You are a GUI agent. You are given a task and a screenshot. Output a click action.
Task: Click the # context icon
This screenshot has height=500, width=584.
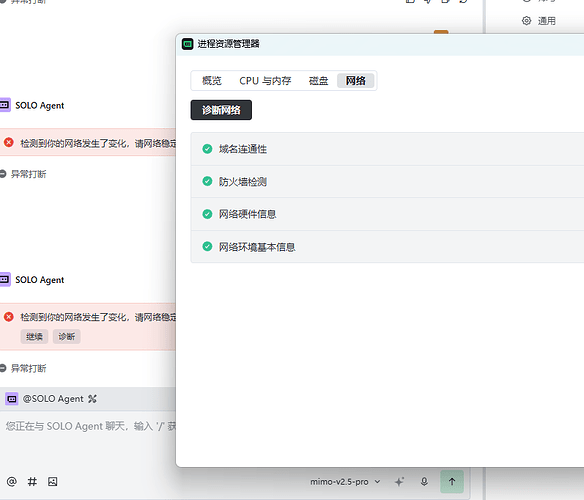tap(32, 482)
